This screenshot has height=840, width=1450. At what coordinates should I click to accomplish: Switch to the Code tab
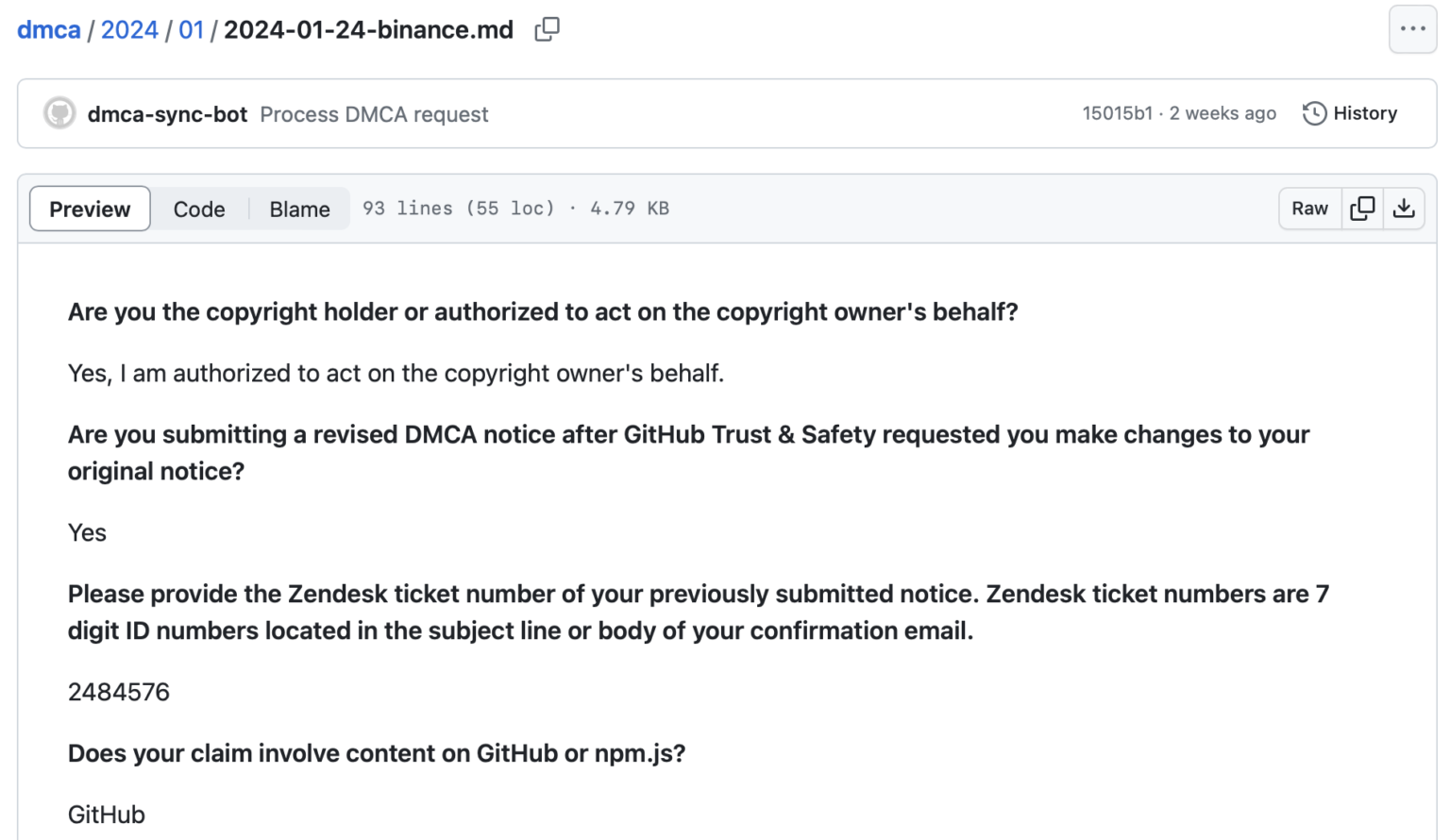coord(199,209)
